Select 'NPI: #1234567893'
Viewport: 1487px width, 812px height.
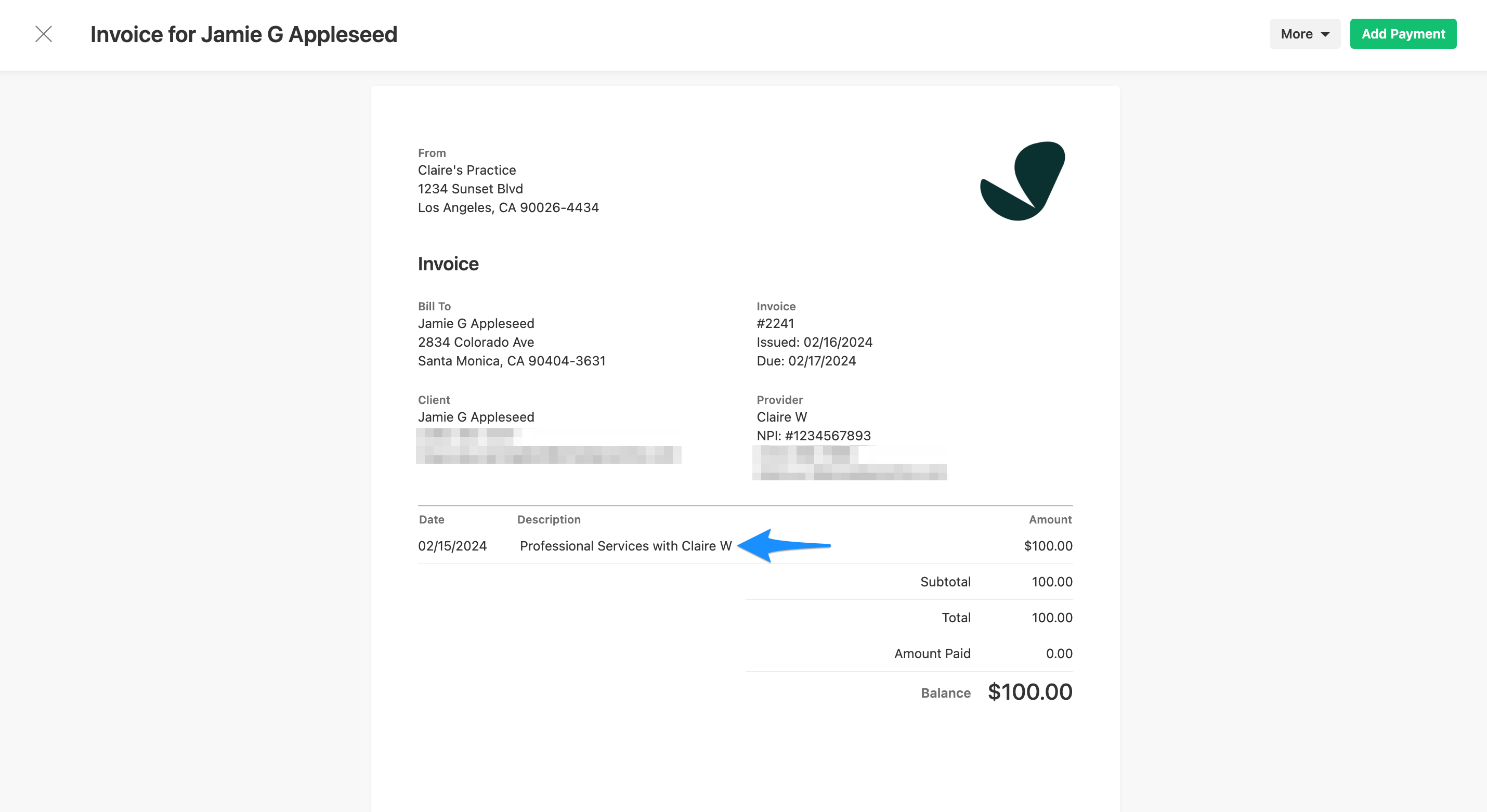(813, 436)
